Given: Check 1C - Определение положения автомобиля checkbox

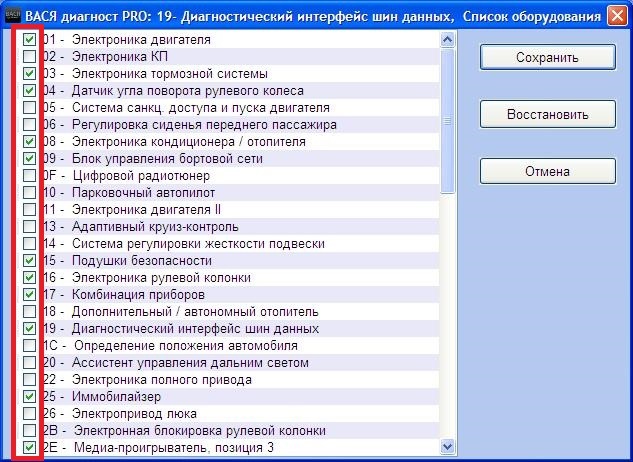Looking at the screenshot, I should click(x=29, y=346).
